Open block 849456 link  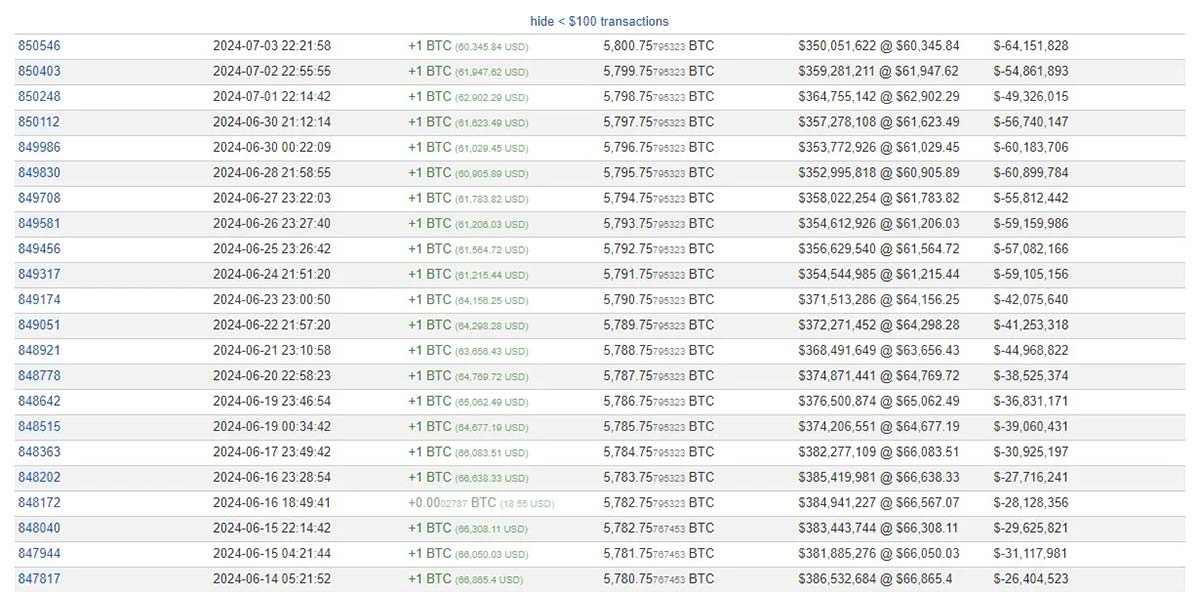point(39,249)
